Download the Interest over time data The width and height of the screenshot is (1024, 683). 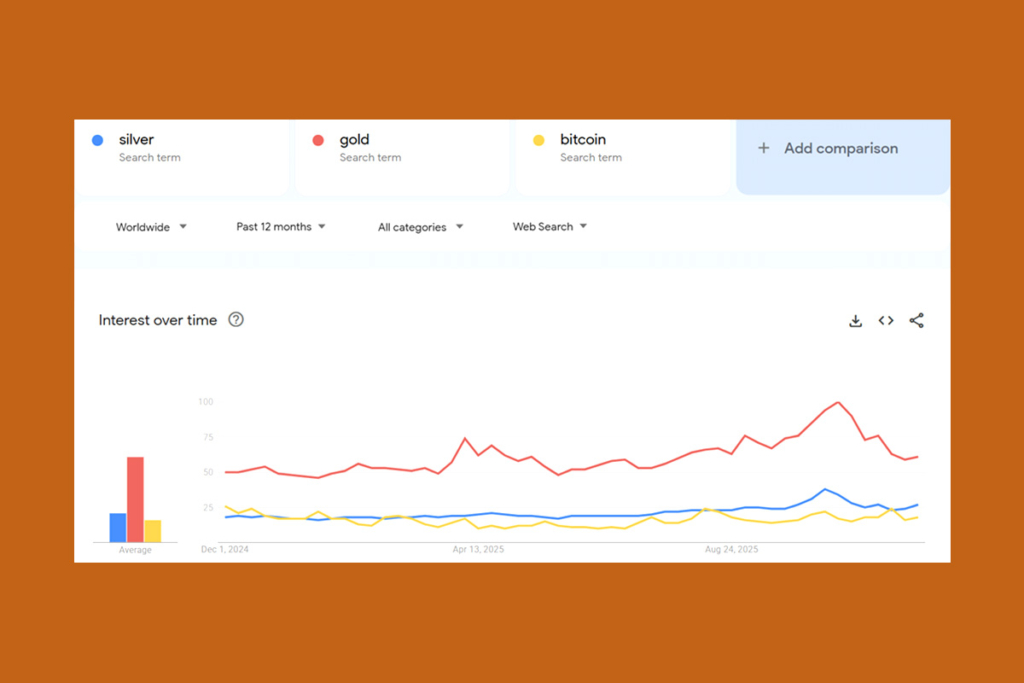[x=855, y=320]
